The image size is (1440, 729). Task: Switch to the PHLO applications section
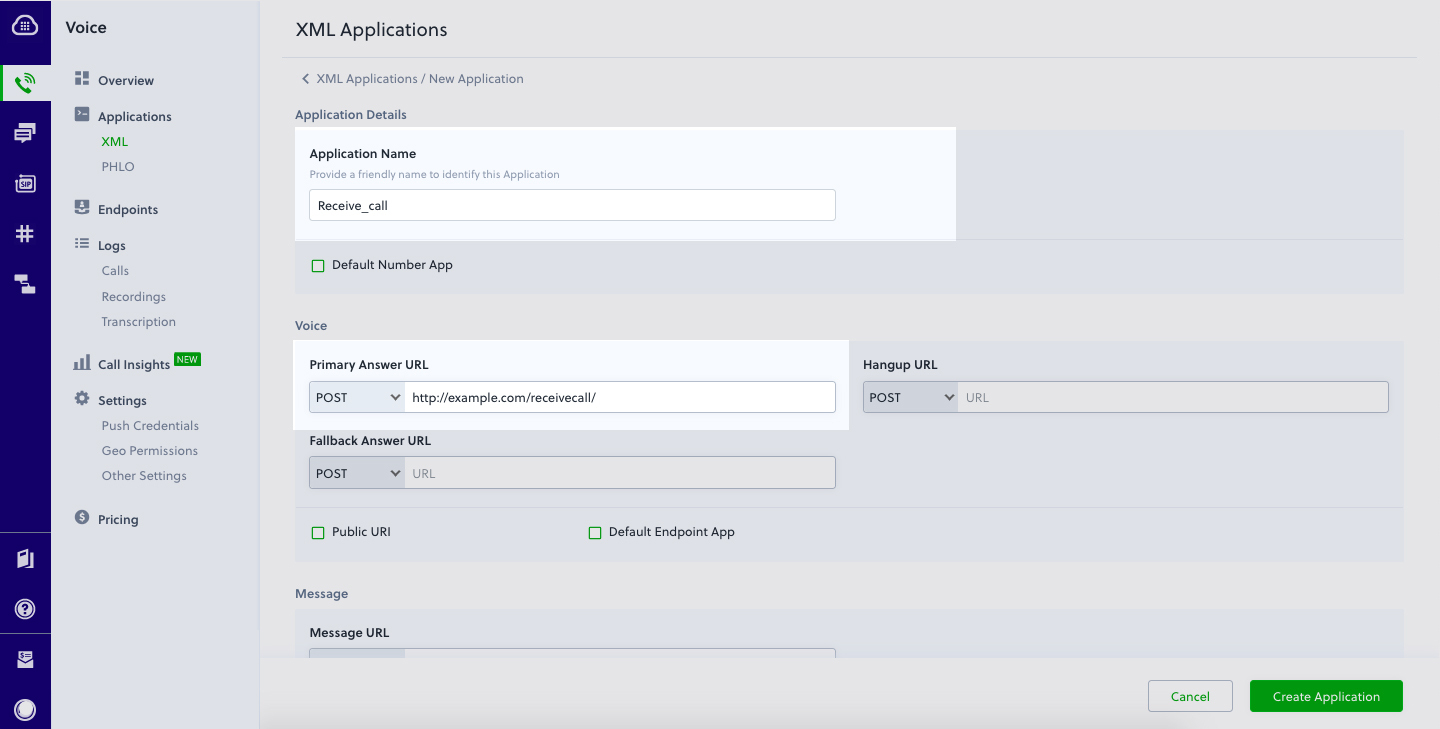[117, 166]
